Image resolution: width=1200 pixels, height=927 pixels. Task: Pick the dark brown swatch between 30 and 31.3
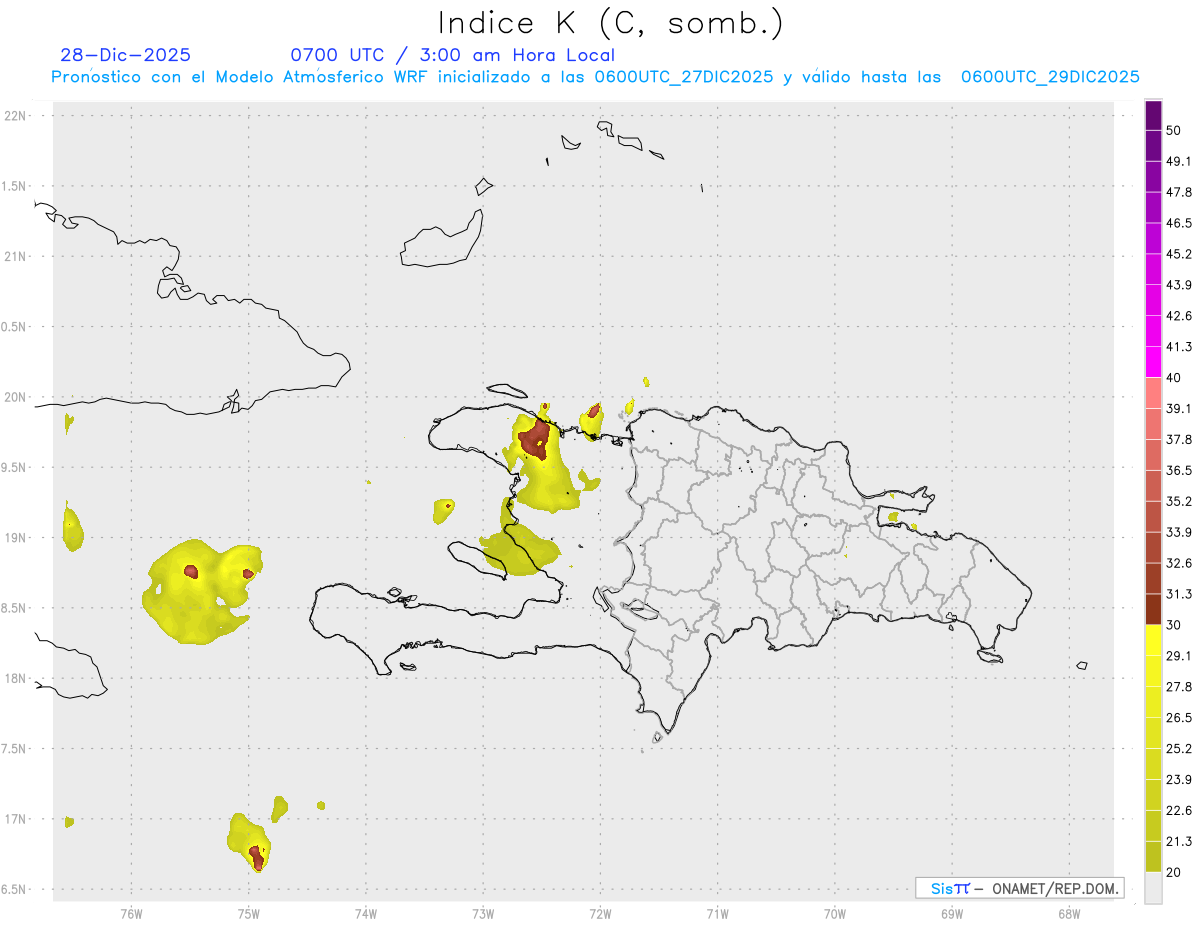pos(1154,609)
